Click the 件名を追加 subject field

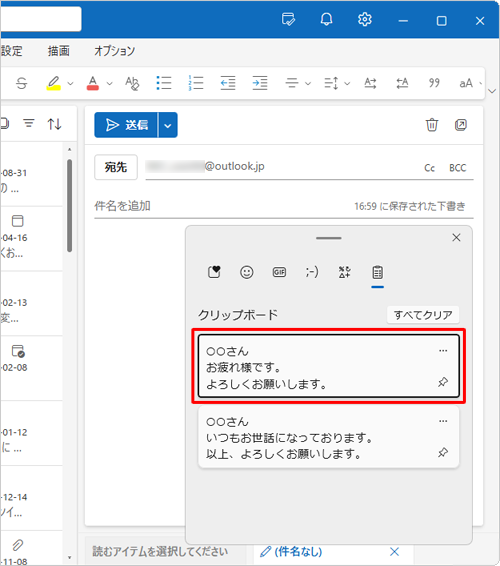coord(222,206)
